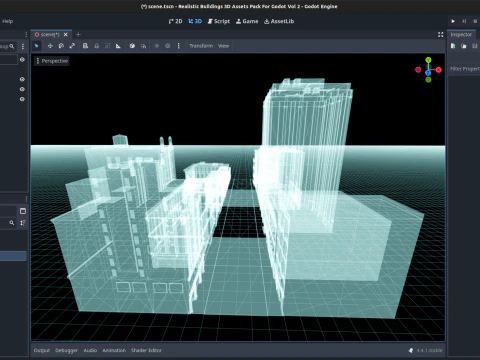Stop the running project
This screenshot has height=360, width=480.
[x=475, y=21]
